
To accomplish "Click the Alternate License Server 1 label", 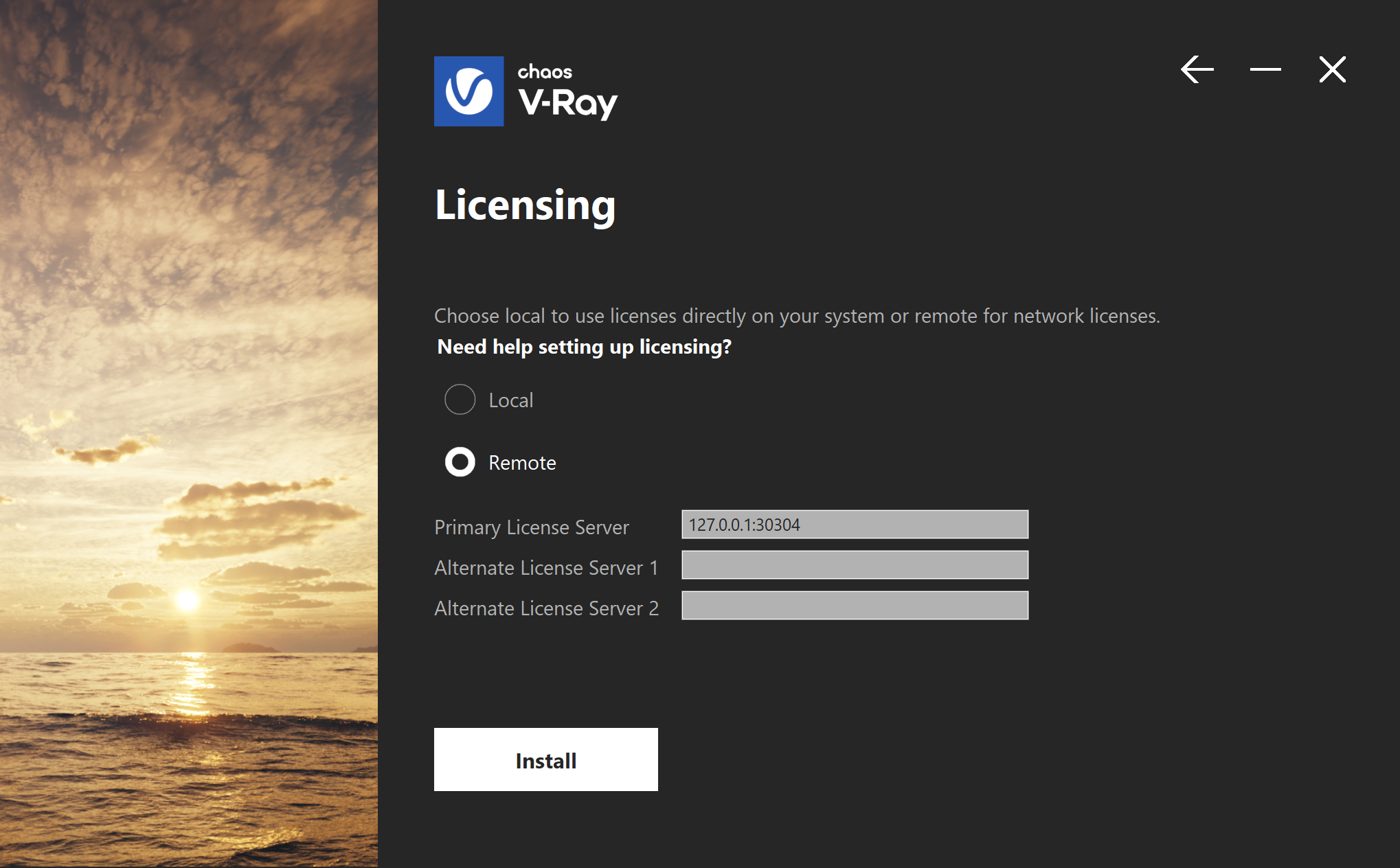I will (x=545, y=567).
